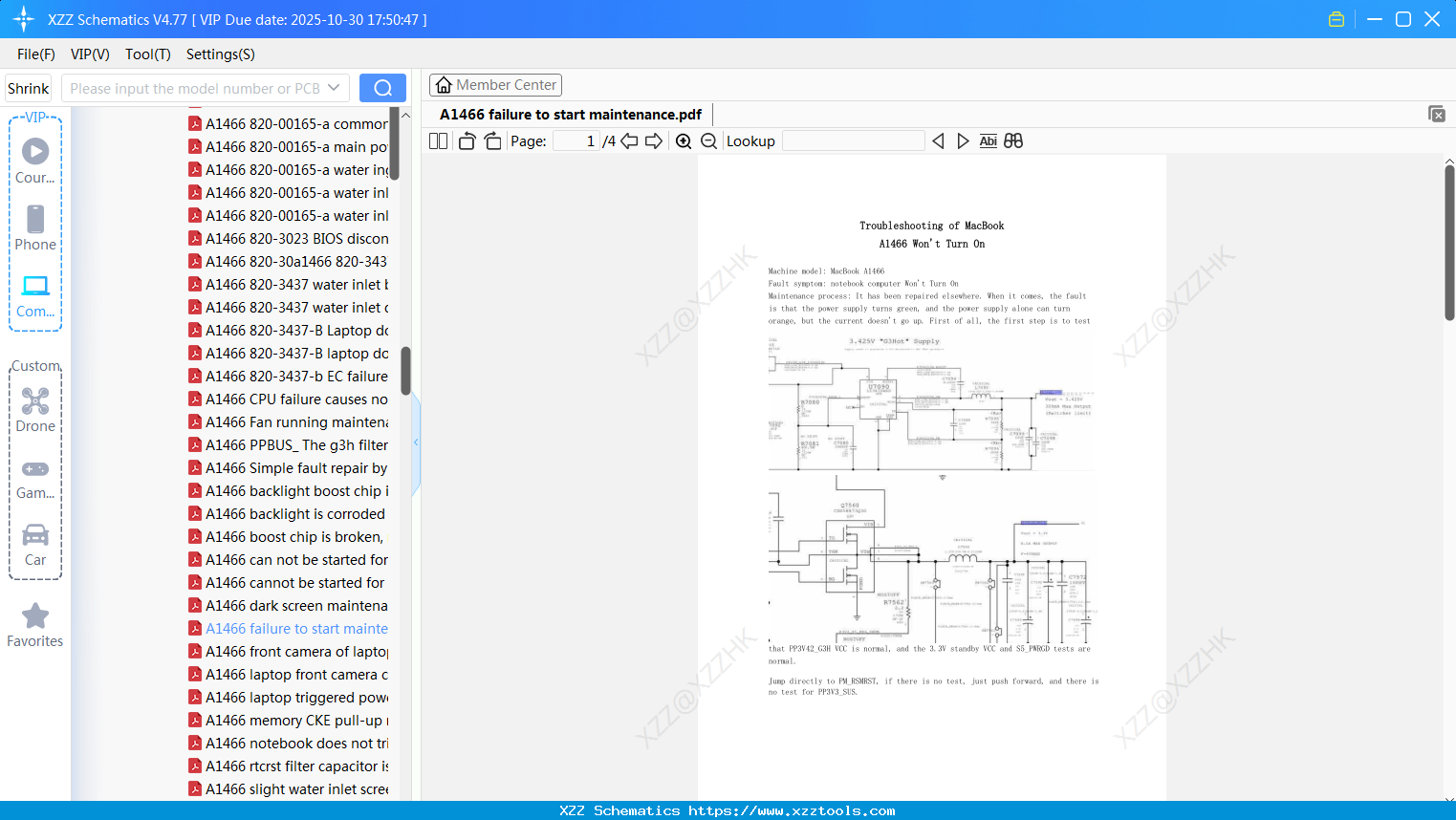Click the binoculars search icon

1013,141
